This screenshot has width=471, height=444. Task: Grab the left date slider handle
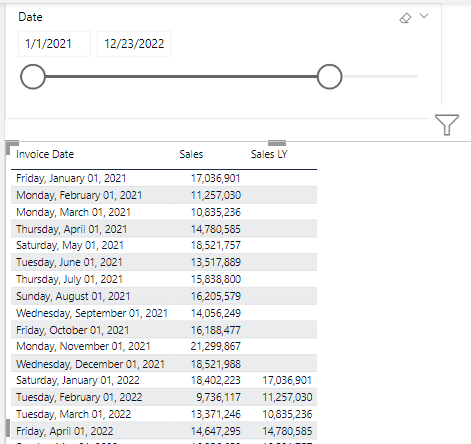[33, 76]
